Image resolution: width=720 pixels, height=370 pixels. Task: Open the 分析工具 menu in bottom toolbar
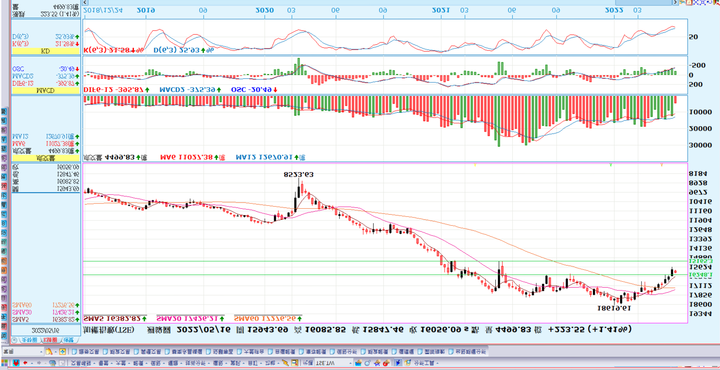pos(424,363)
